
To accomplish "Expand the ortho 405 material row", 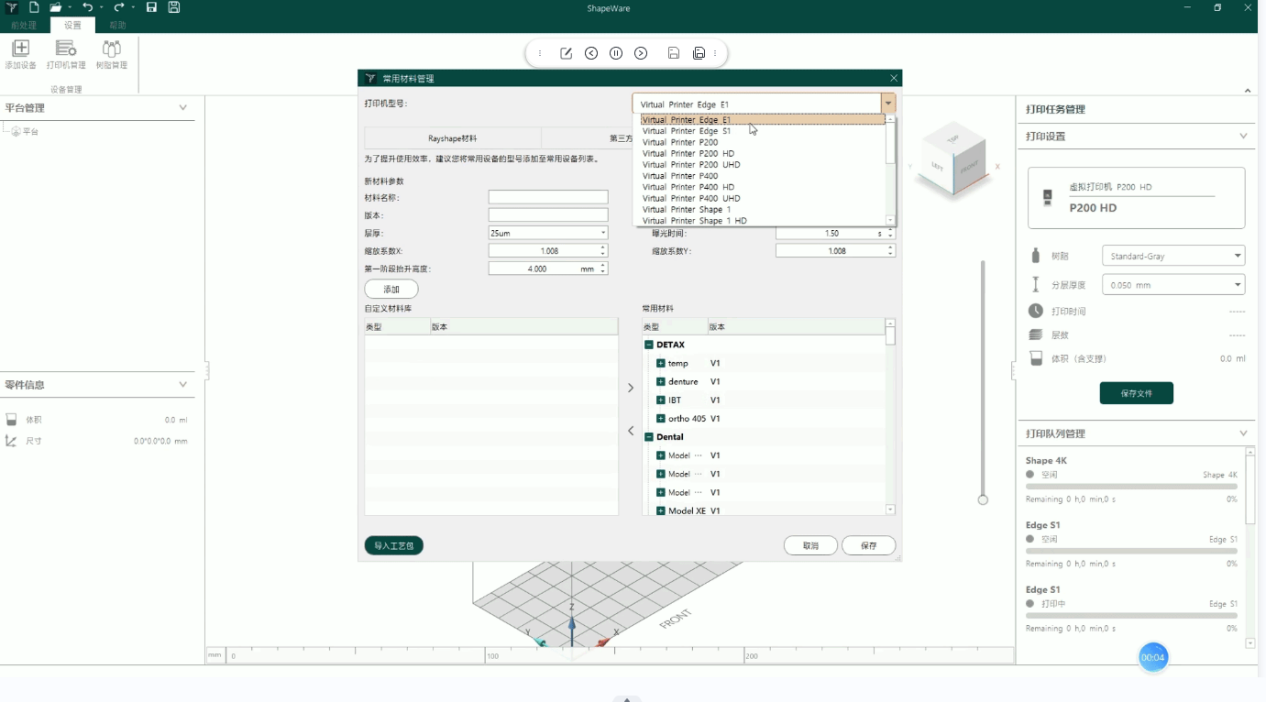I will tap(661, 419).
